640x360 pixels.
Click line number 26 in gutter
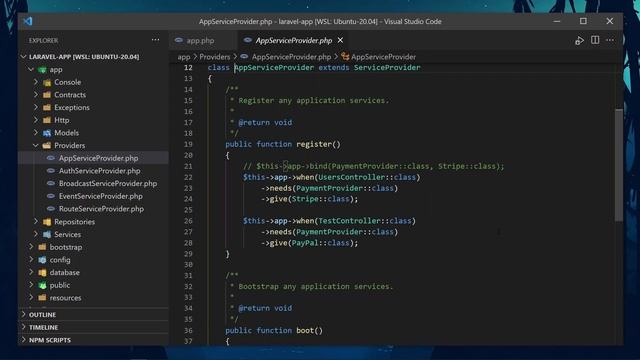click(x=188, y=221)
